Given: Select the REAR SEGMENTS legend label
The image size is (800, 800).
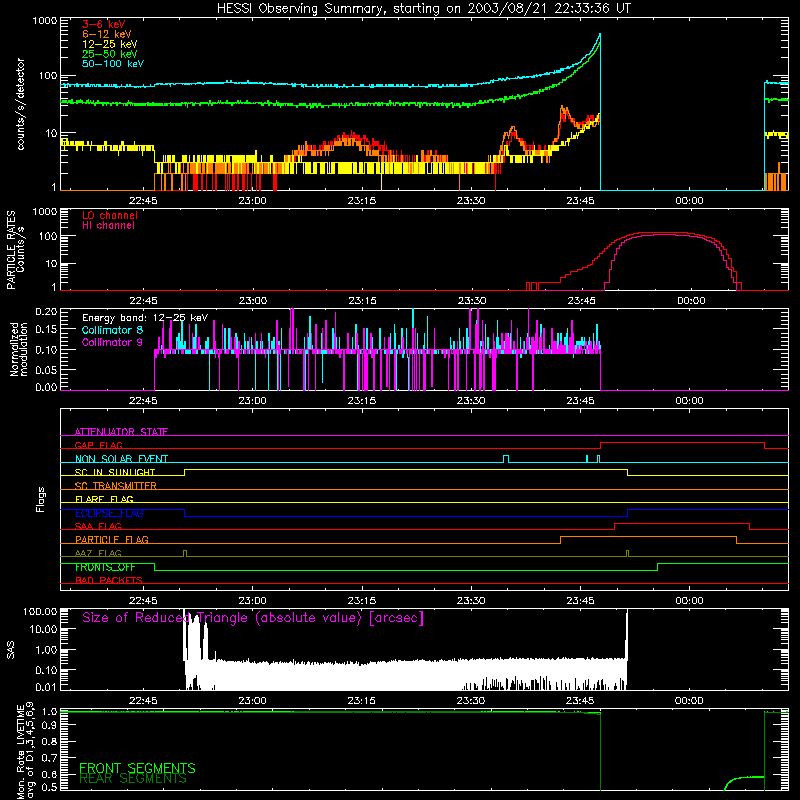Looking at the screenshot, I should coord(133,778).
